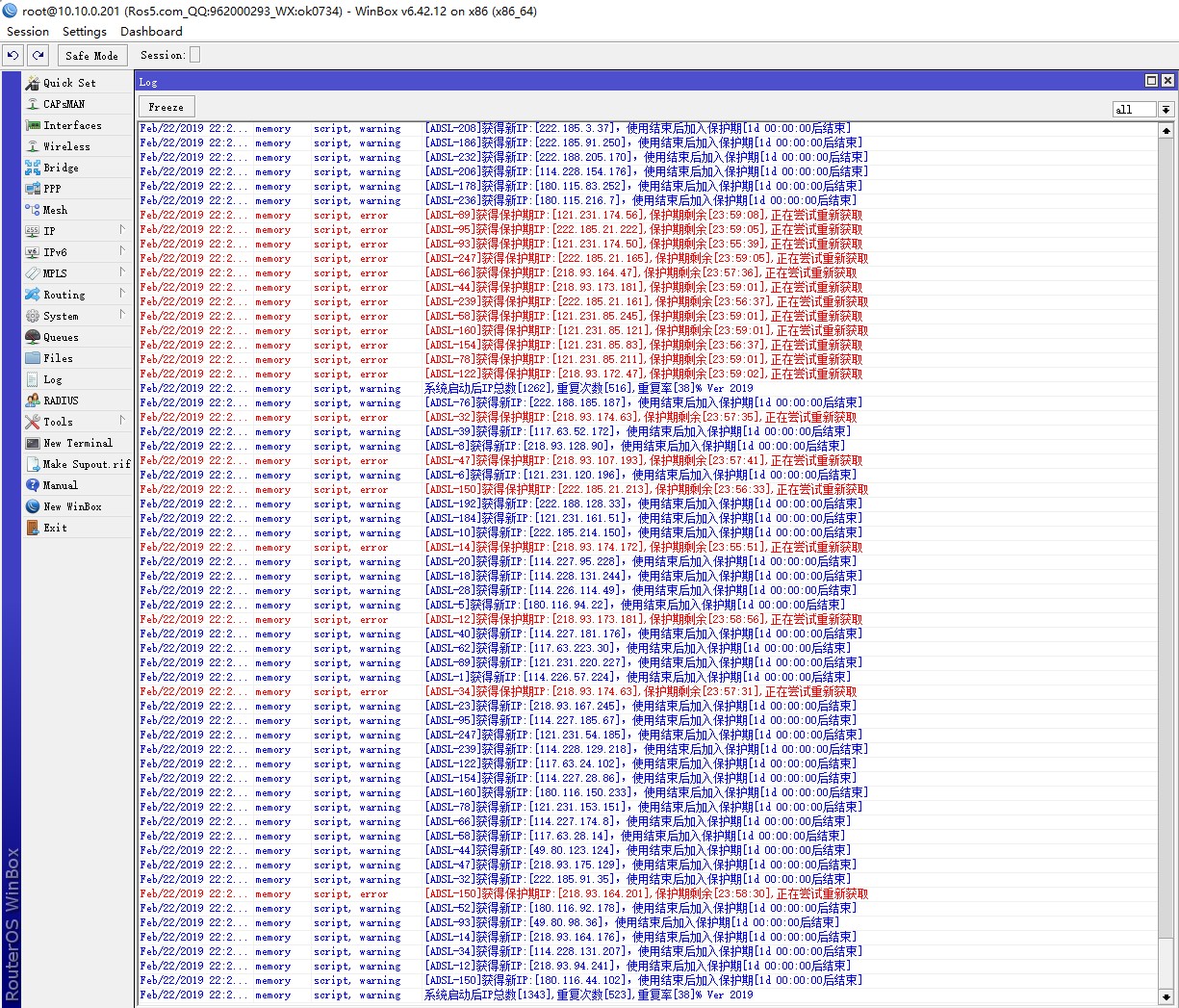Click the Redo arrow icon
This screenshot has width=1179, height=1008.
(x=38, y=55)
